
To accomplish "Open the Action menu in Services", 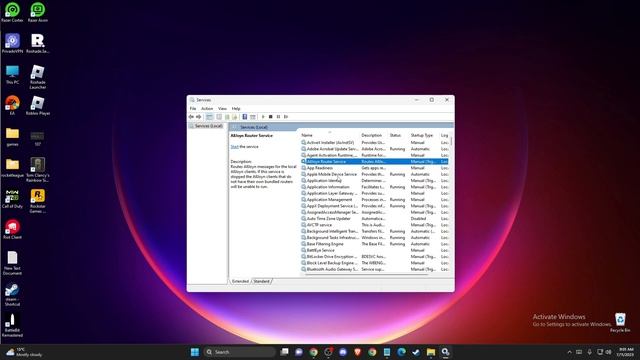I will pyautogui.click(x=207, y=109).
